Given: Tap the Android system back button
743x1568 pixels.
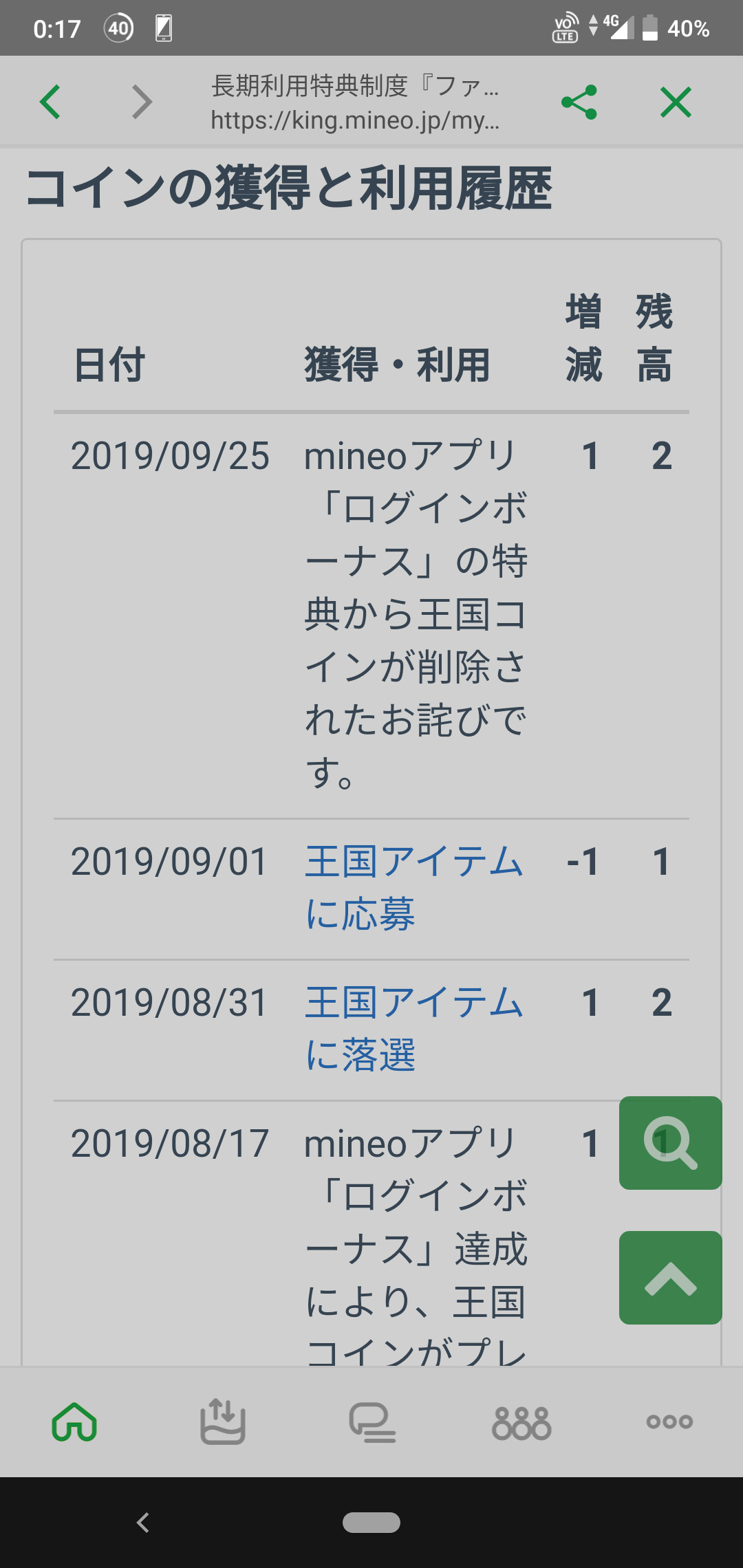Looking at the screenshot, I should pos(143,1523).
